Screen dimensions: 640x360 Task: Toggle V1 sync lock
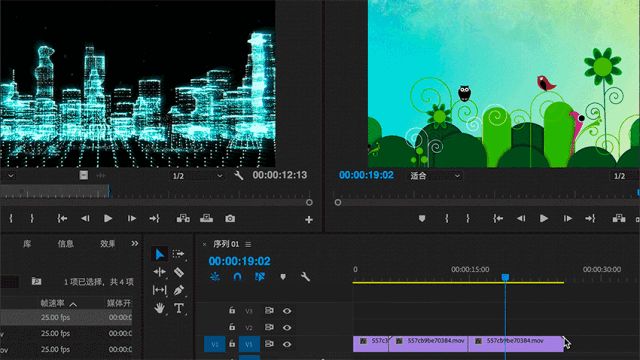tap(269, 344)
